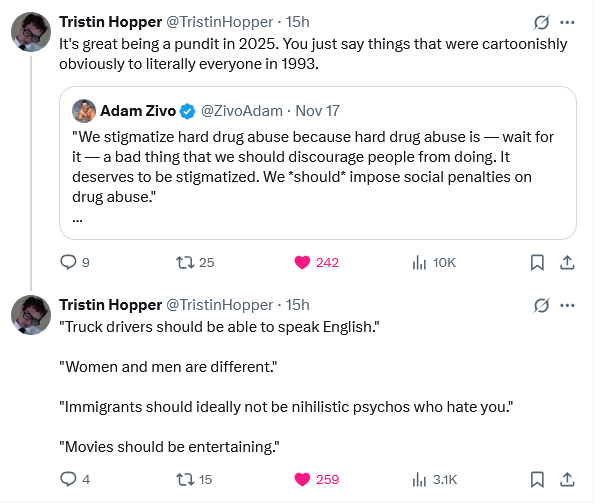Open Grok icon on second tweet
The width and height of the screenshot is (600, 504).
(541, 305)
